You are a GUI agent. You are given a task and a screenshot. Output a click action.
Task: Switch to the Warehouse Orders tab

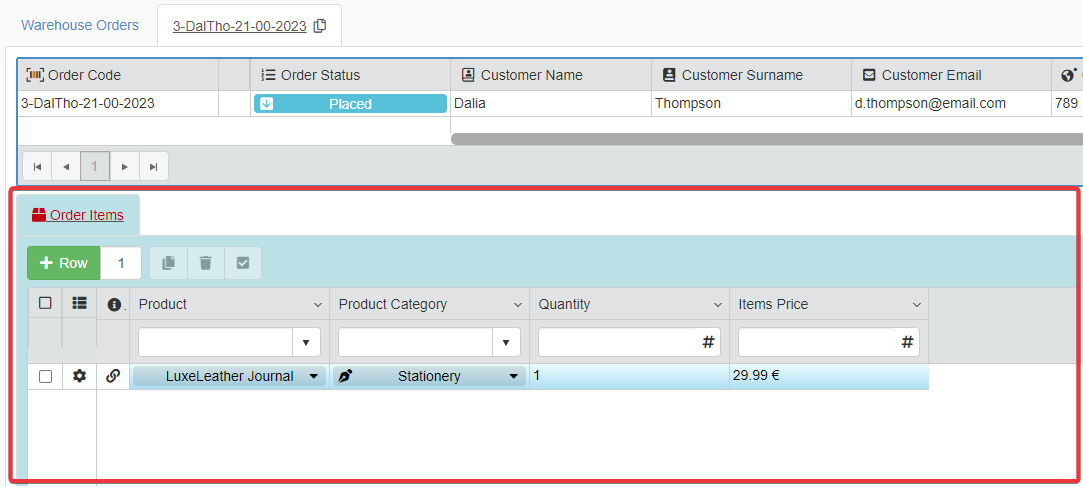80,25
